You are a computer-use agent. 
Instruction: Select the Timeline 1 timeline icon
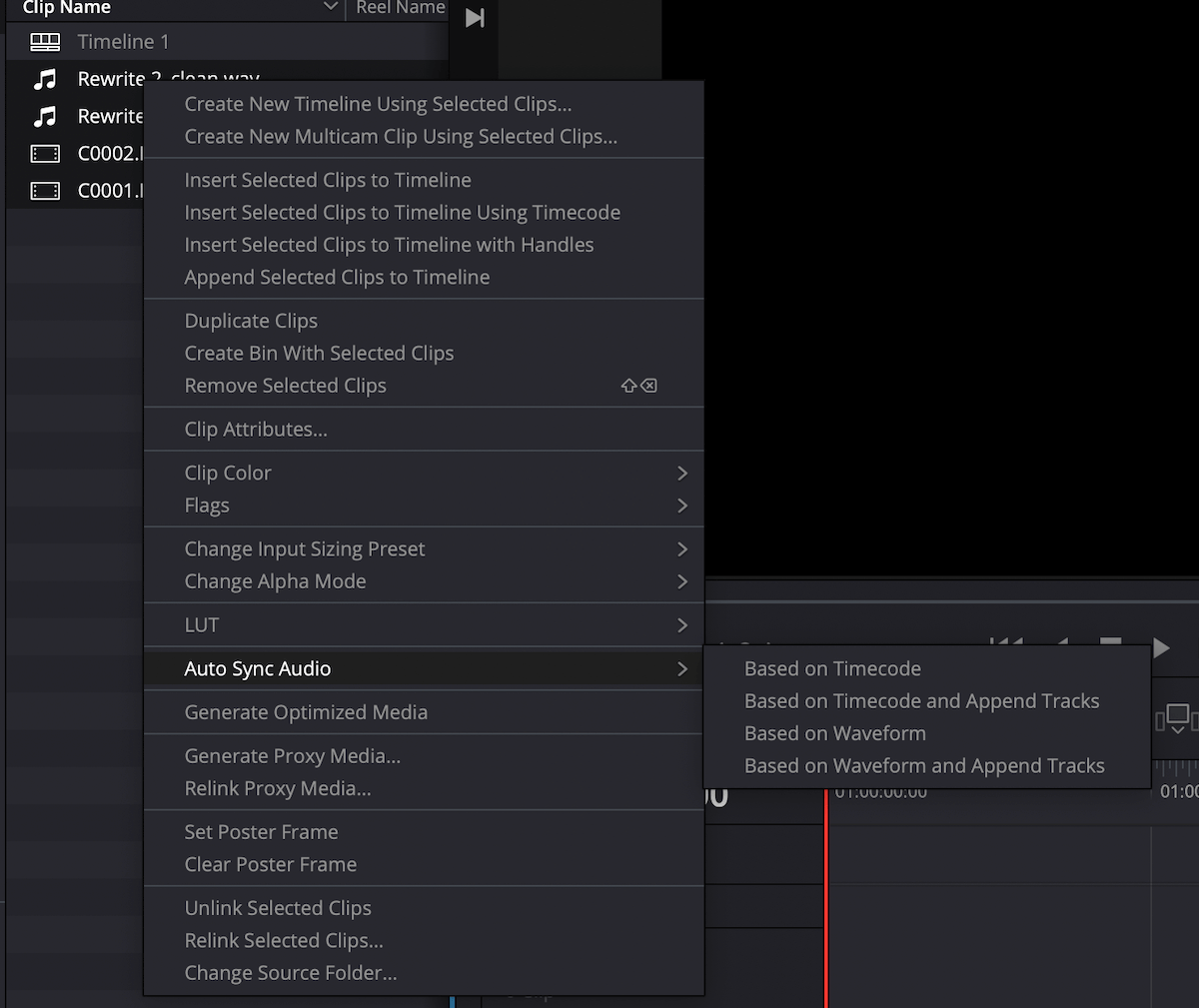pyautogui.click(x=44, y=41)
